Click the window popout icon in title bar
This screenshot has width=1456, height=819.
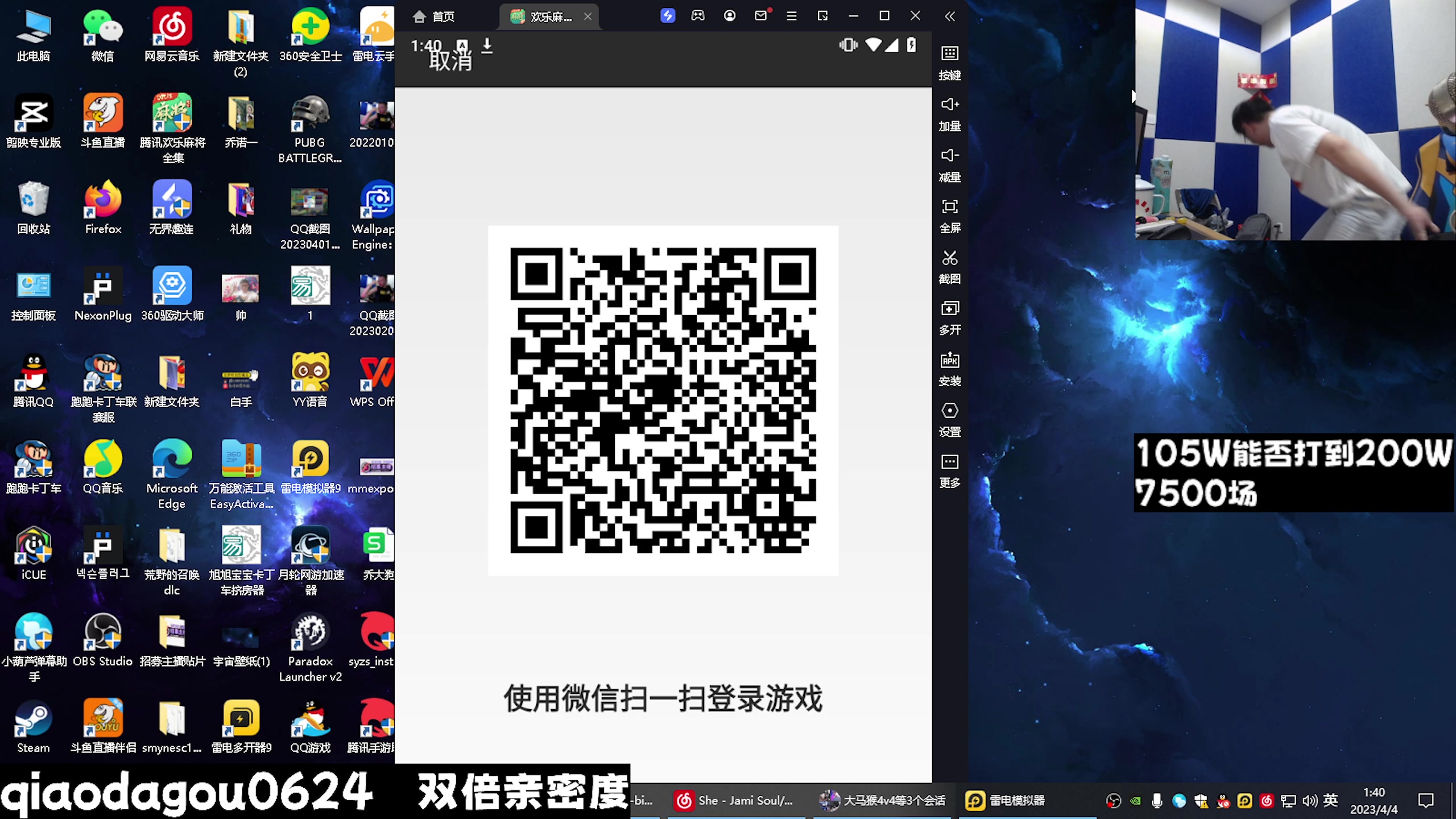822,16
